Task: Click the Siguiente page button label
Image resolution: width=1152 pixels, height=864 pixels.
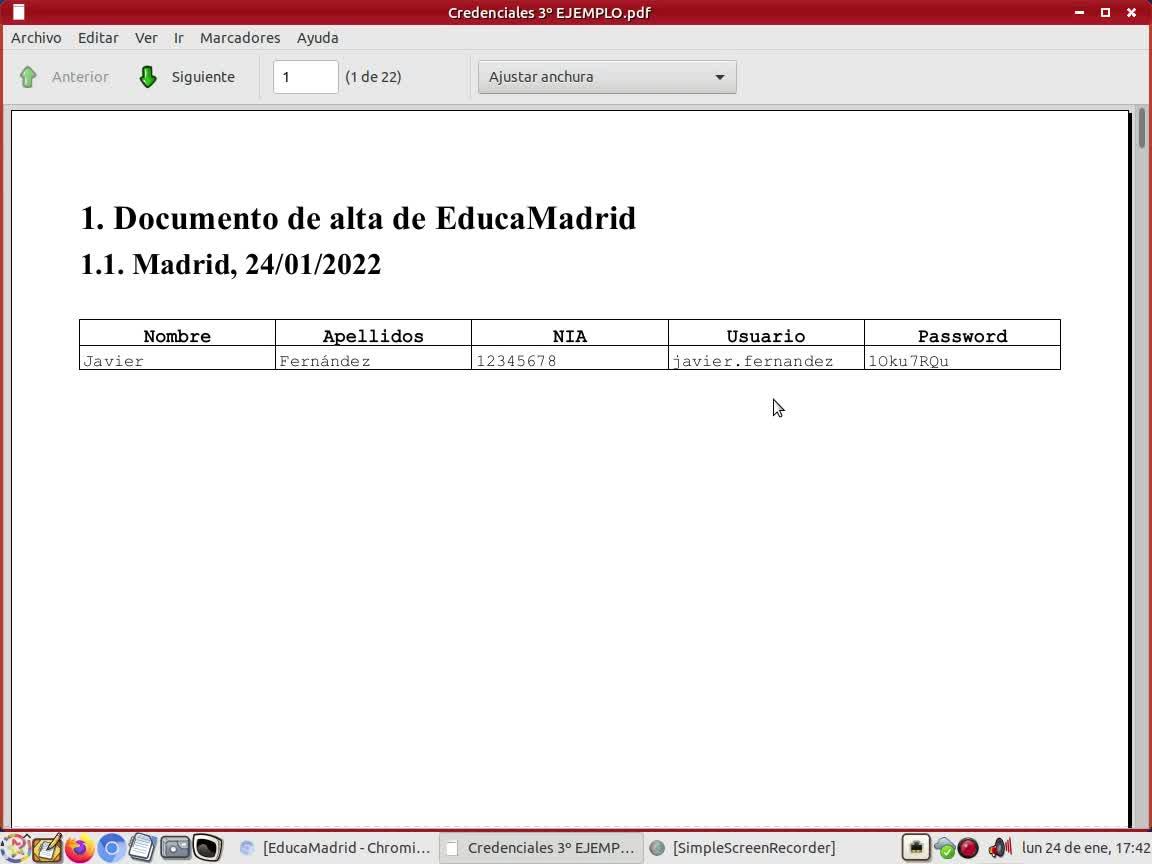Action: coord(204,77)
